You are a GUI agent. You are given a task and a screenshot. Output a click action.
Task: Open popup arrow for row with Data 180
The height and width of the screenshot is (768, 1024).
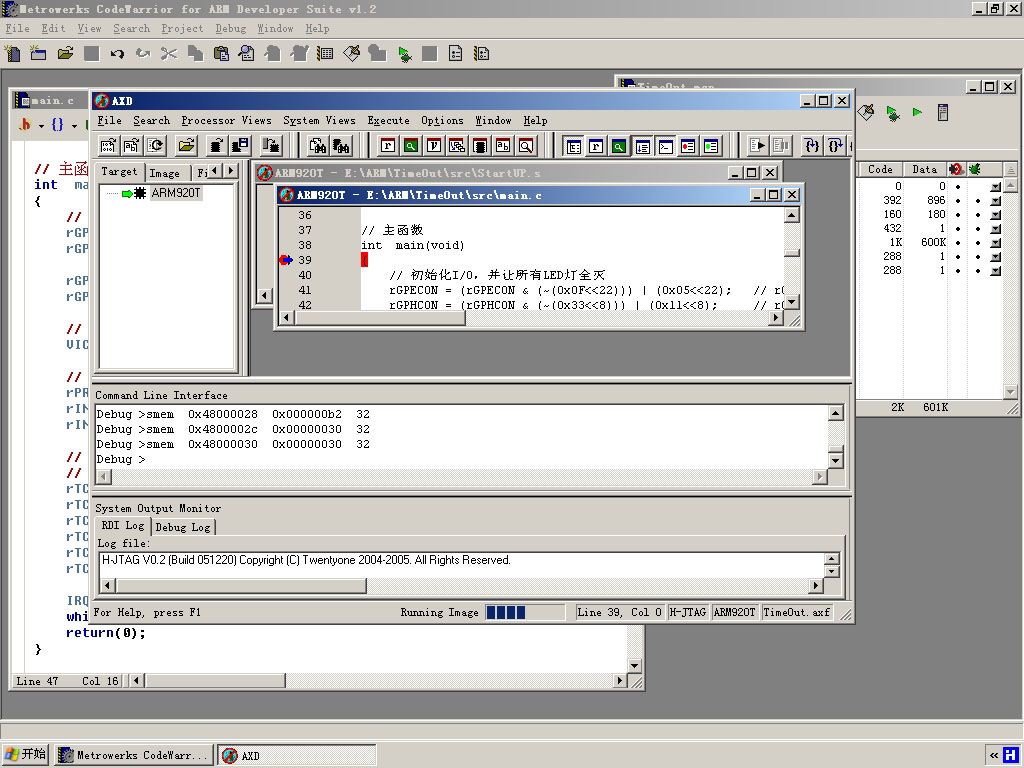click(x=995, y=214)
